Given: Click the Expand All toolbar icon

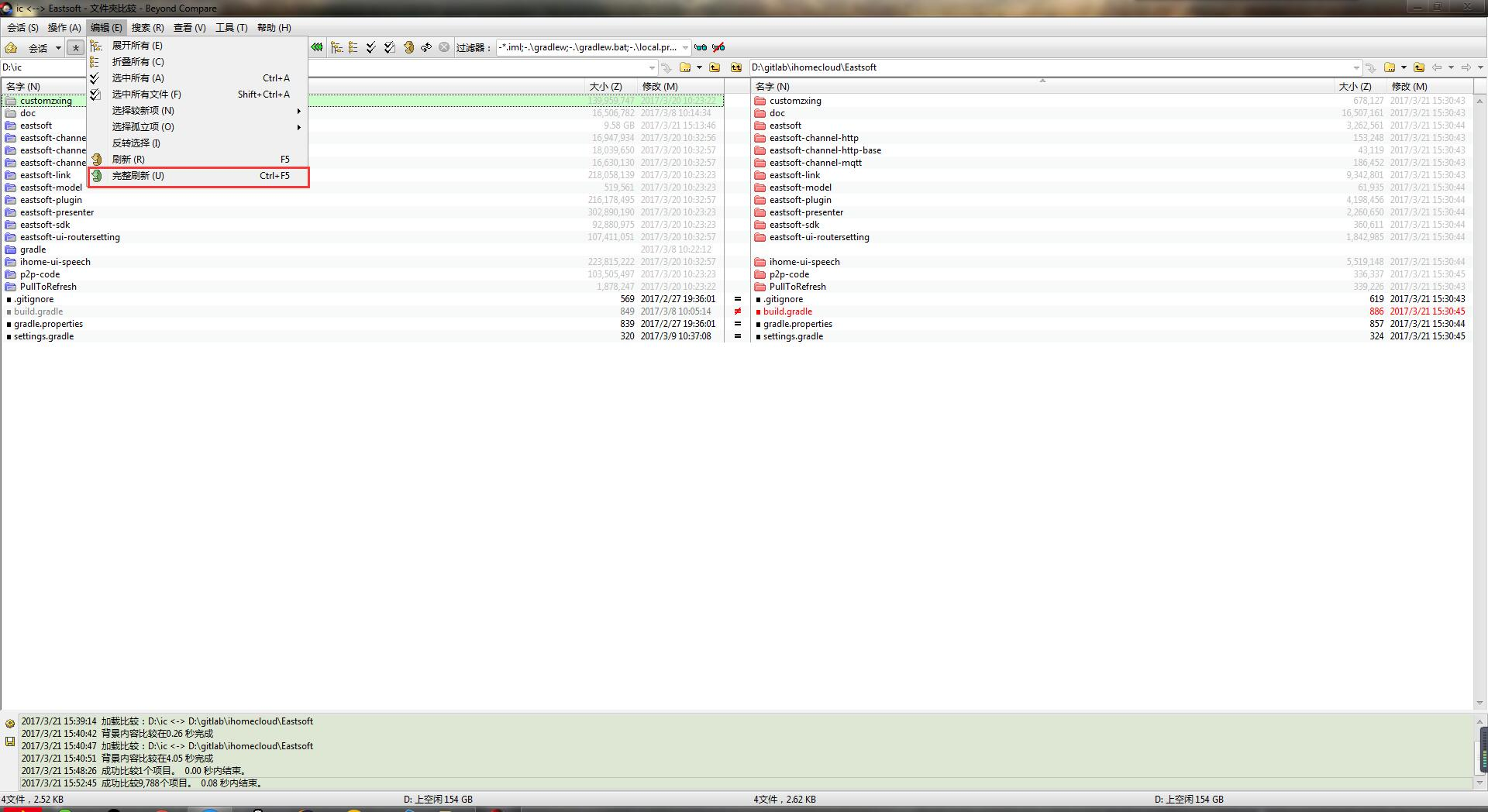Looking at the screenshot, I should click(336, 47).
